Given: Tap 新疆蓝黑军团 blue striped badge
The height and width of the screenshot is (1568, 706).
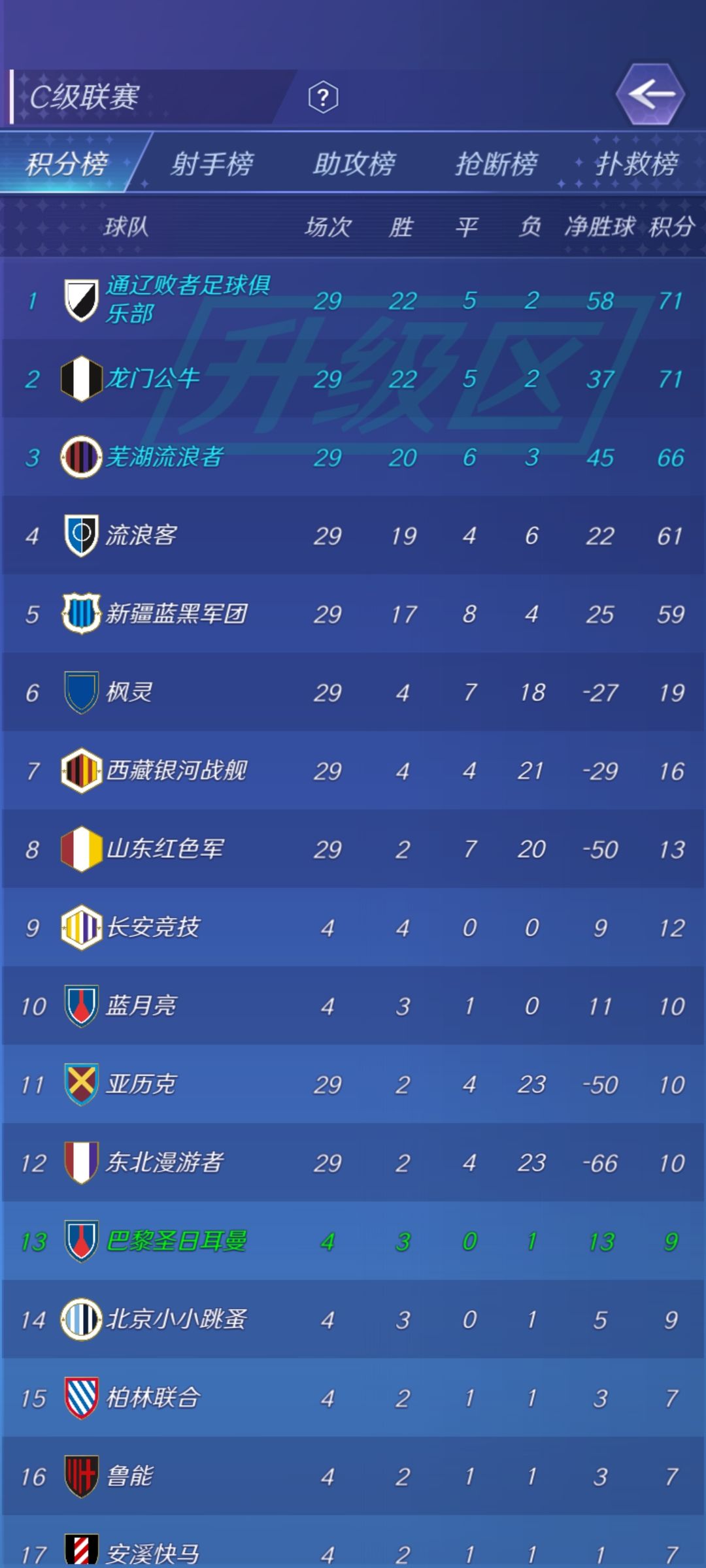Looking at the screenshot, I should coord(82,613).
